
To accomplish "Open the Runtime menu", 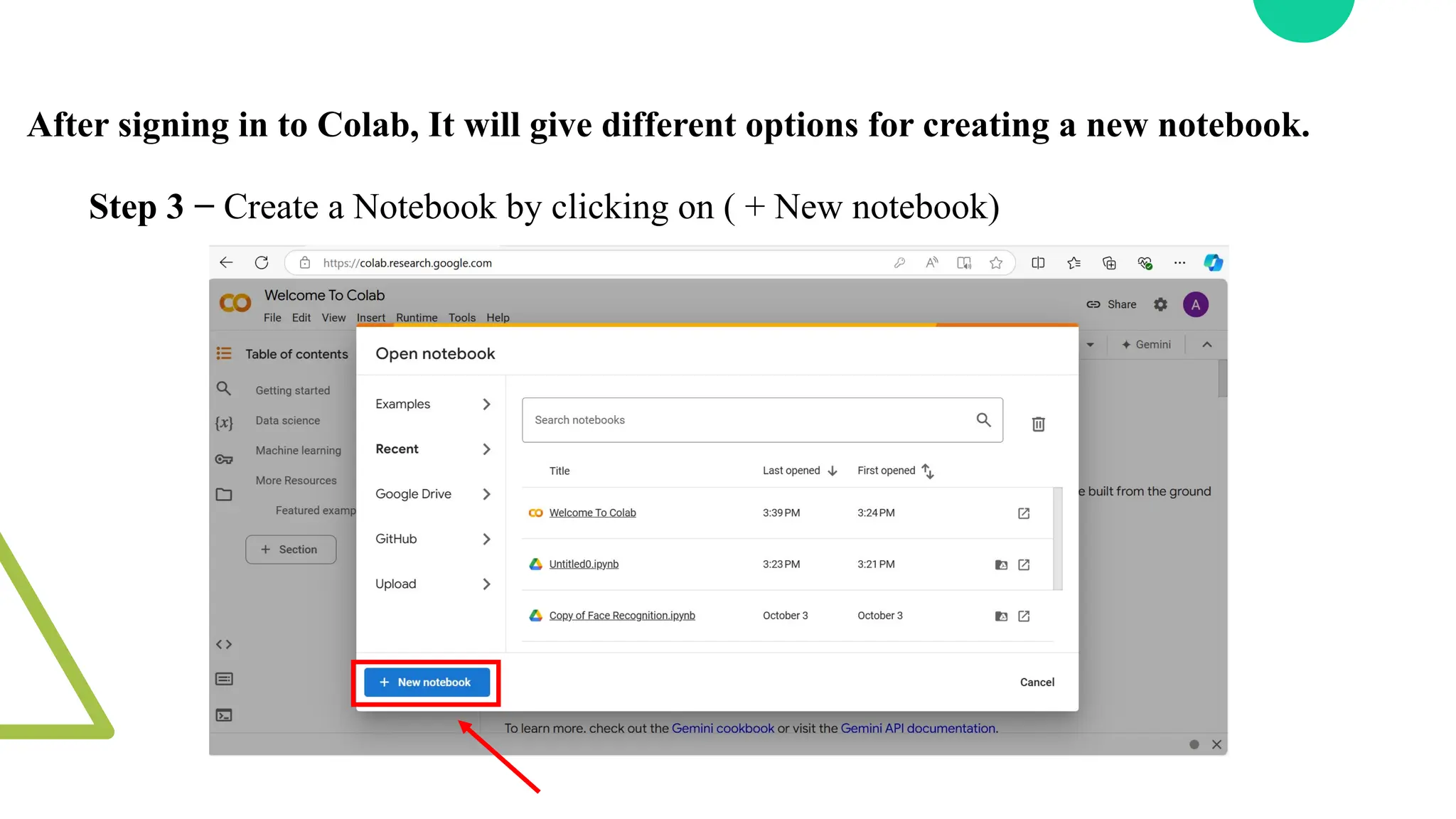I will (417, 318).
